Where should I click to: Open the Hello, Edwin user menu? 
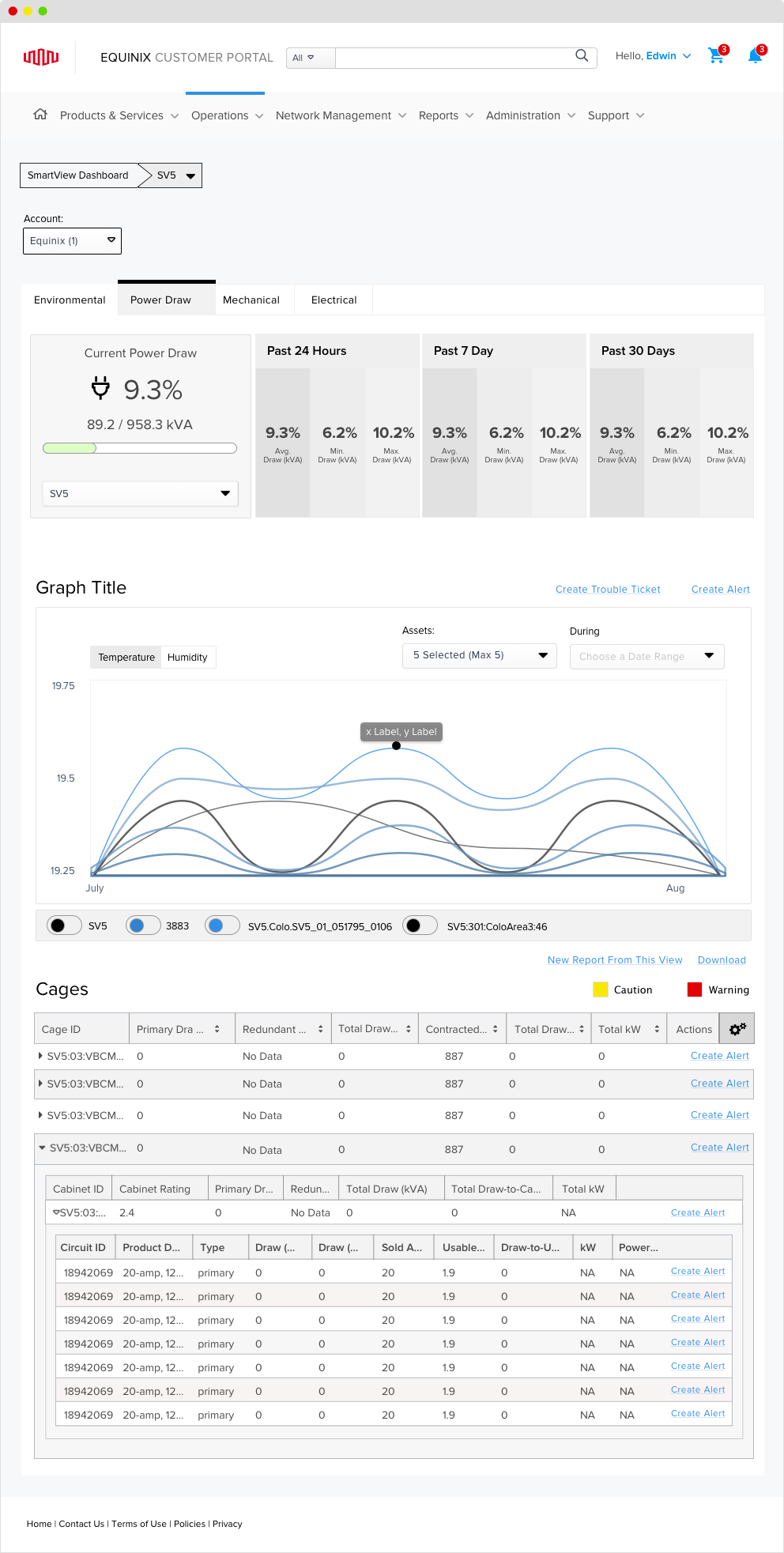(x=653, y=56)
